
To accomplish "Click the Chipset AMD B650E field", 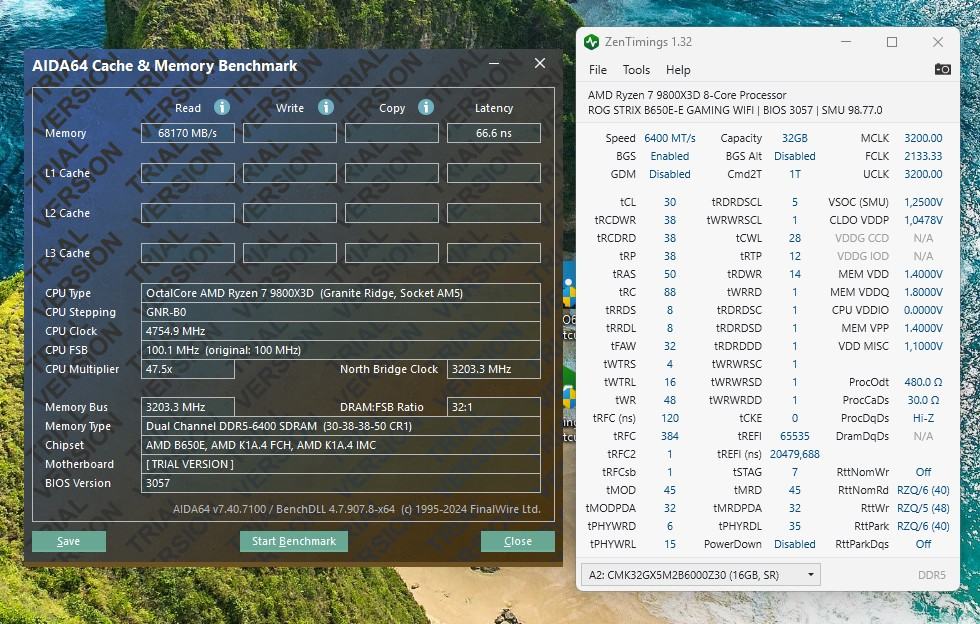I will coord(341,445).
